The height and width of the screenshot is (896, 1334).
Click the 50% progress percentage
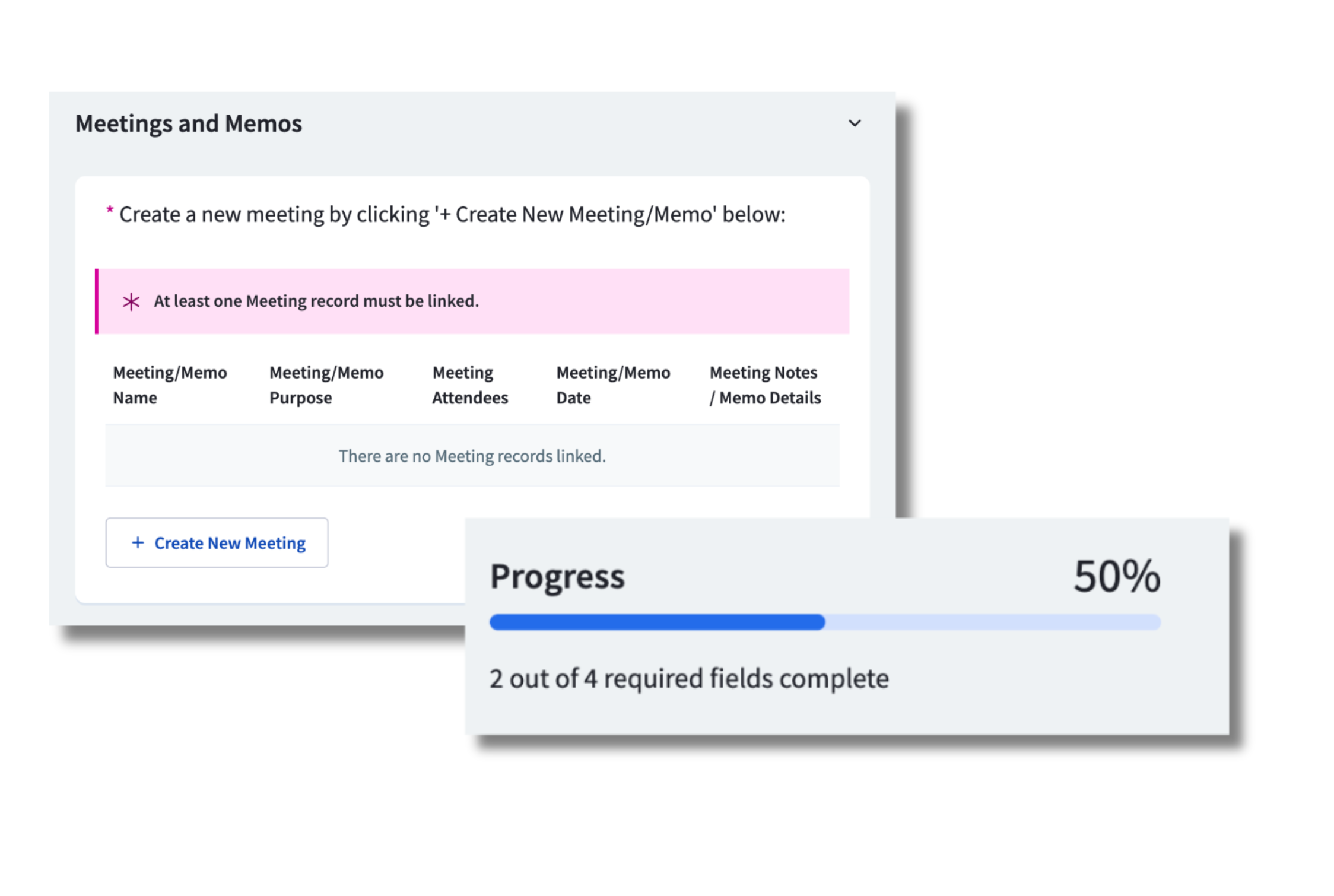pyautogui.click(x=1117, y=576)
